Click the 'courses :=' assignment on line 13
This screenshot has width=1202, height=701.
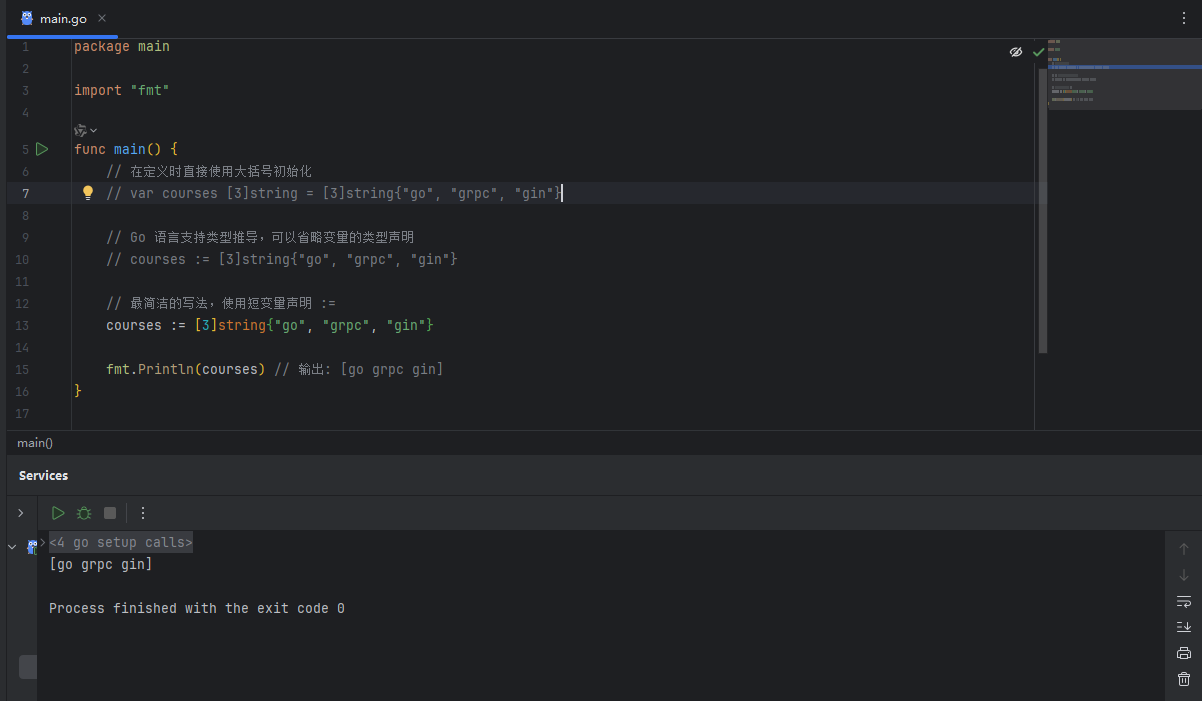(x=270, y=325)
